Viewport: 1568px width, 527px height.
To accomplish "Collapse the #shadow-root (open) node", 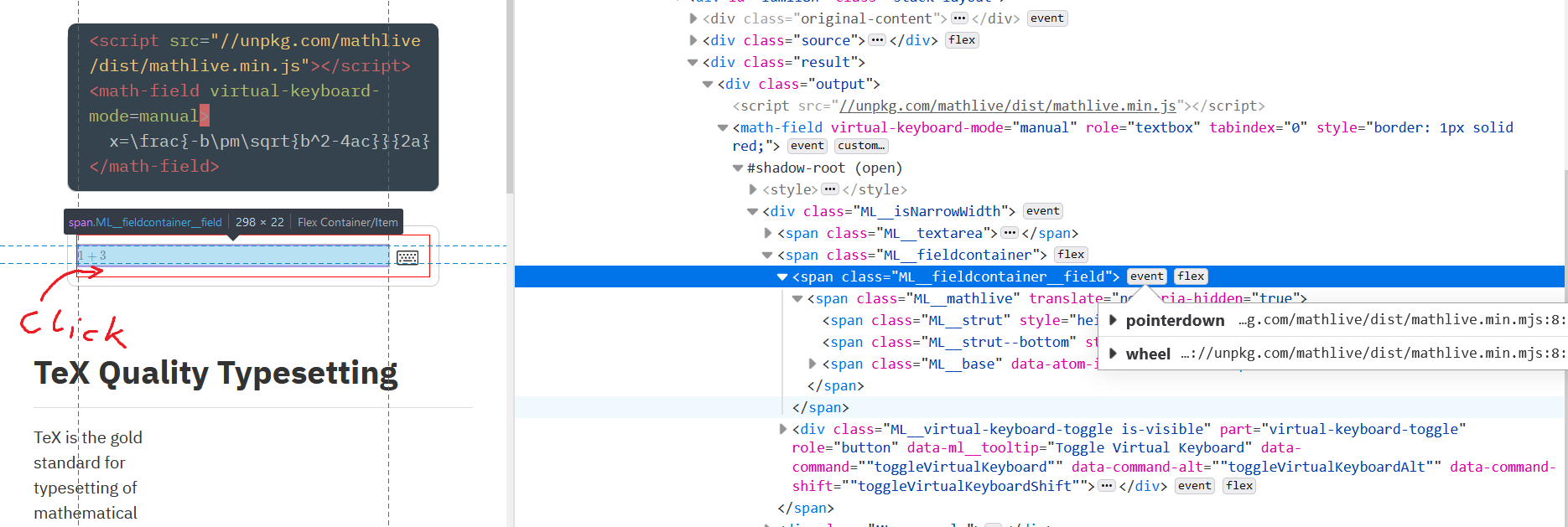I will pos(738,168).
